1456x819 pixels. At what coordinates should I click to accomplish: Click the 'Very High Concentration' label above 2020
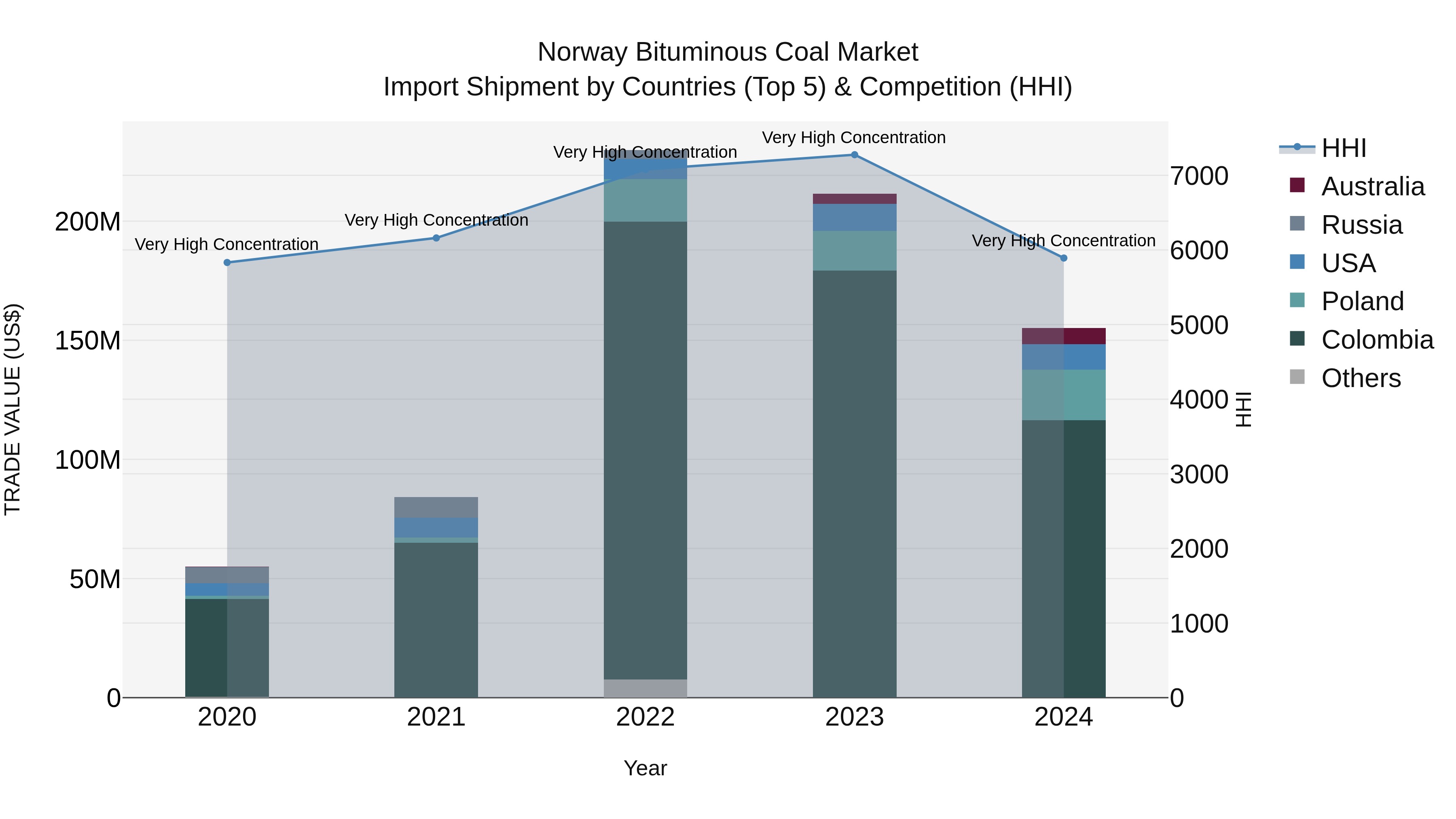pos(226,244)
